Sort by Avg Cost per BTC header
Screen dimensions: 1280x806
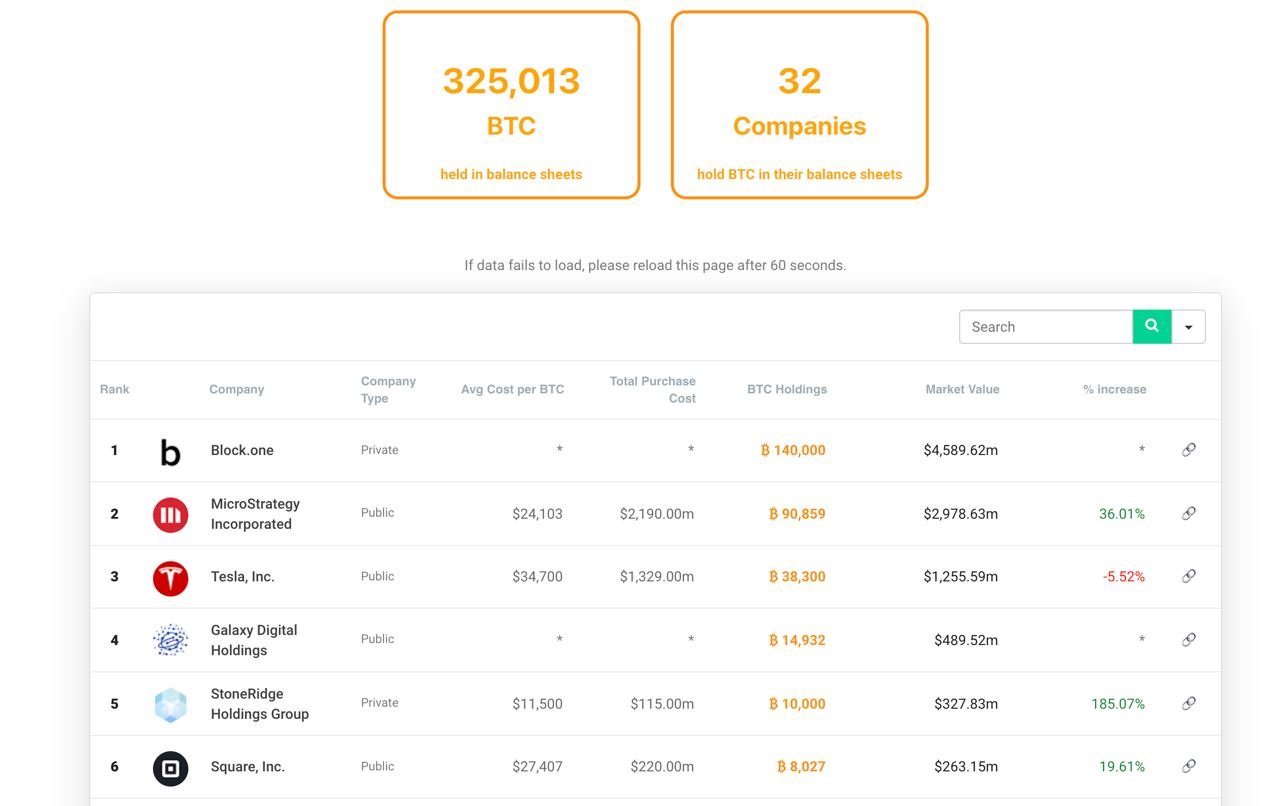(512, 389)
